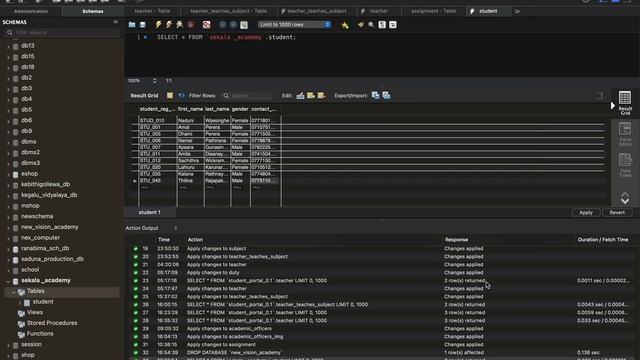640x360 pixels.
Task: Insert new row icon in result toolbar
Action: tap(311, 96)
